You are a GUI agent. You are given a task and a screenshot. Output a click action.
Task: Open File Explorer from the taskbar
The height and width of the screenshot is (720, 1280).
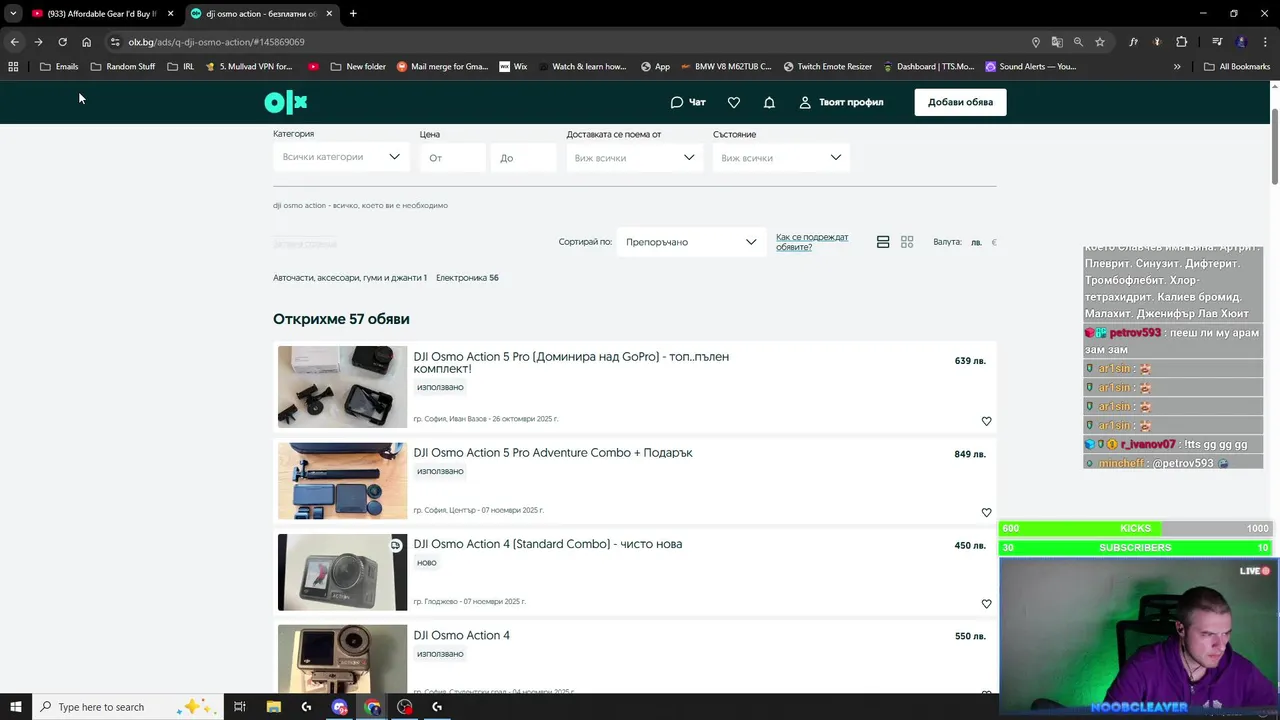pos(274,707)
